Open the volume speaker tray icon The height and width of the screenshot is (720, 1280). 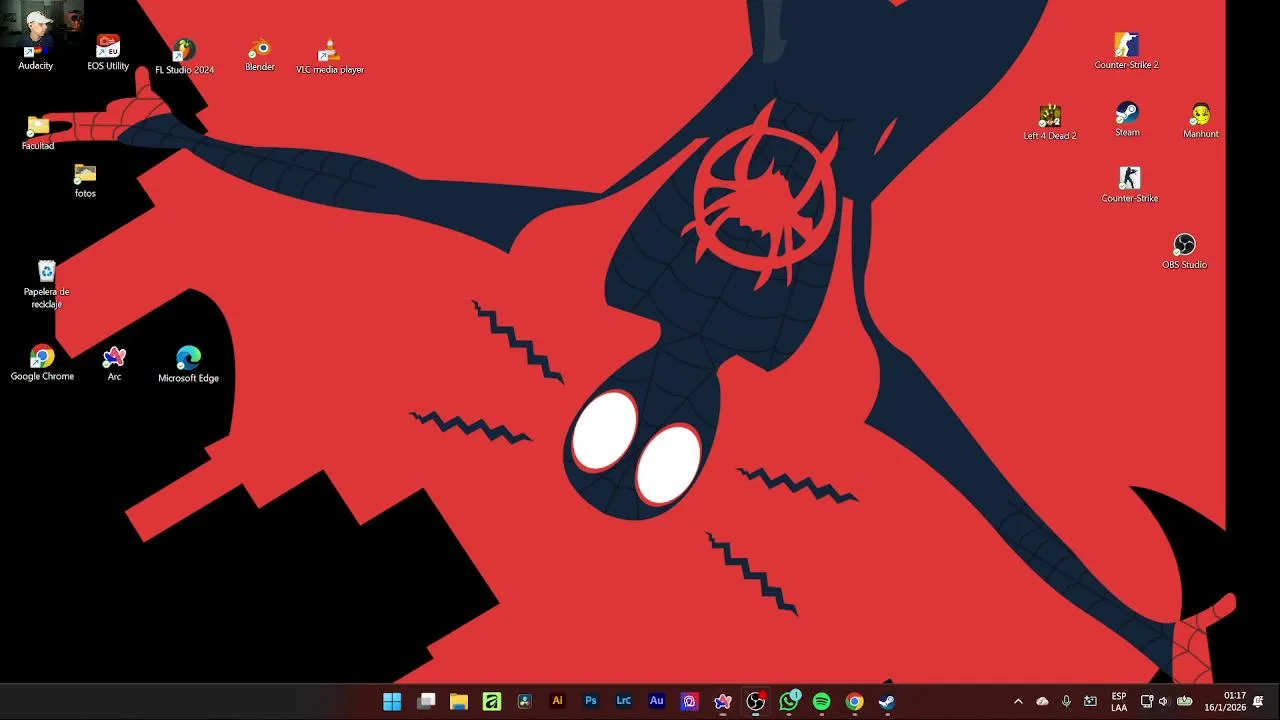pos(1164,702)
